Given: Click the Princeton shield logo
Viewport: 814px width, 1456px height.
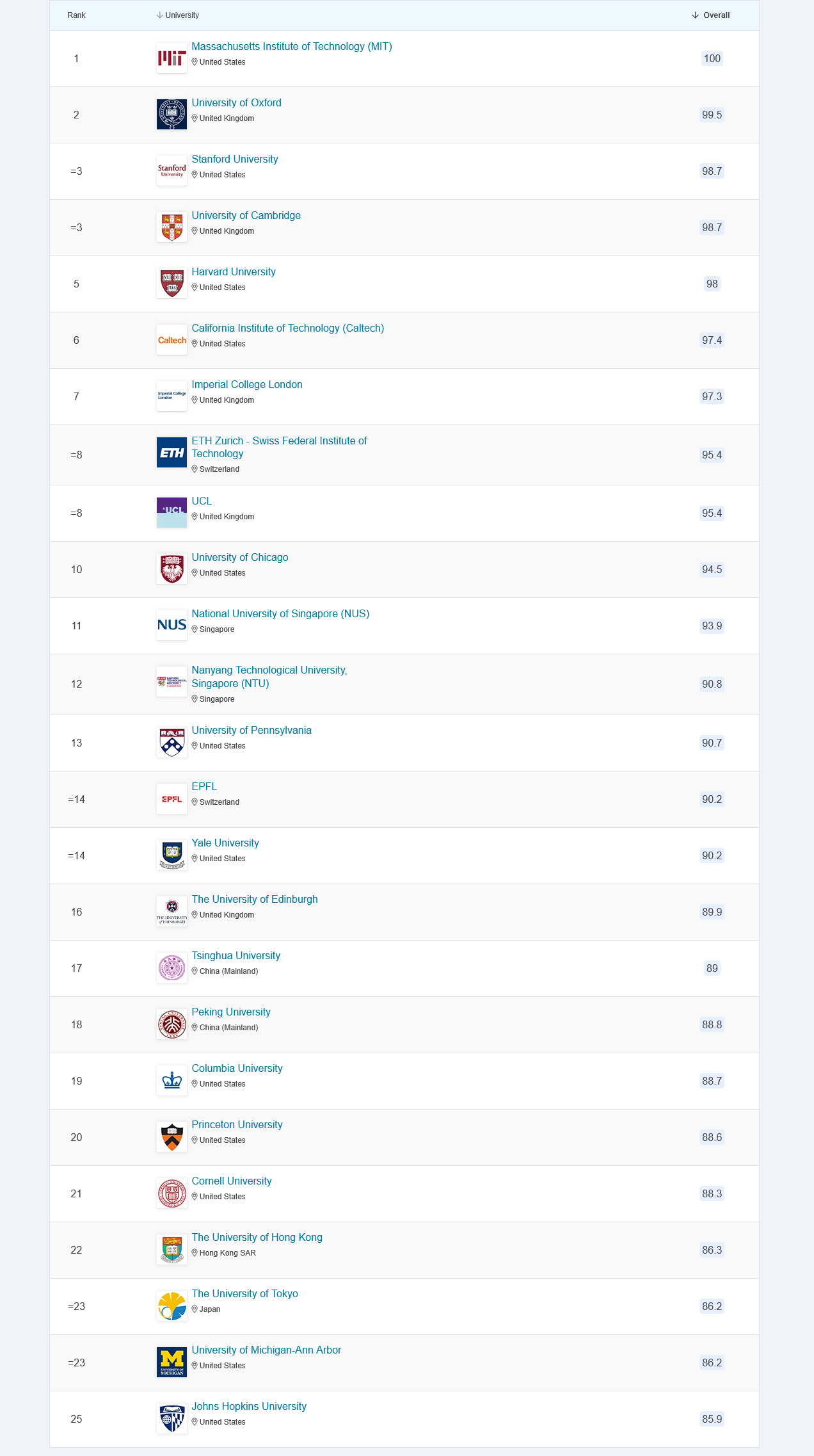Looking at the screenshot, I should tap(172, 1137).
